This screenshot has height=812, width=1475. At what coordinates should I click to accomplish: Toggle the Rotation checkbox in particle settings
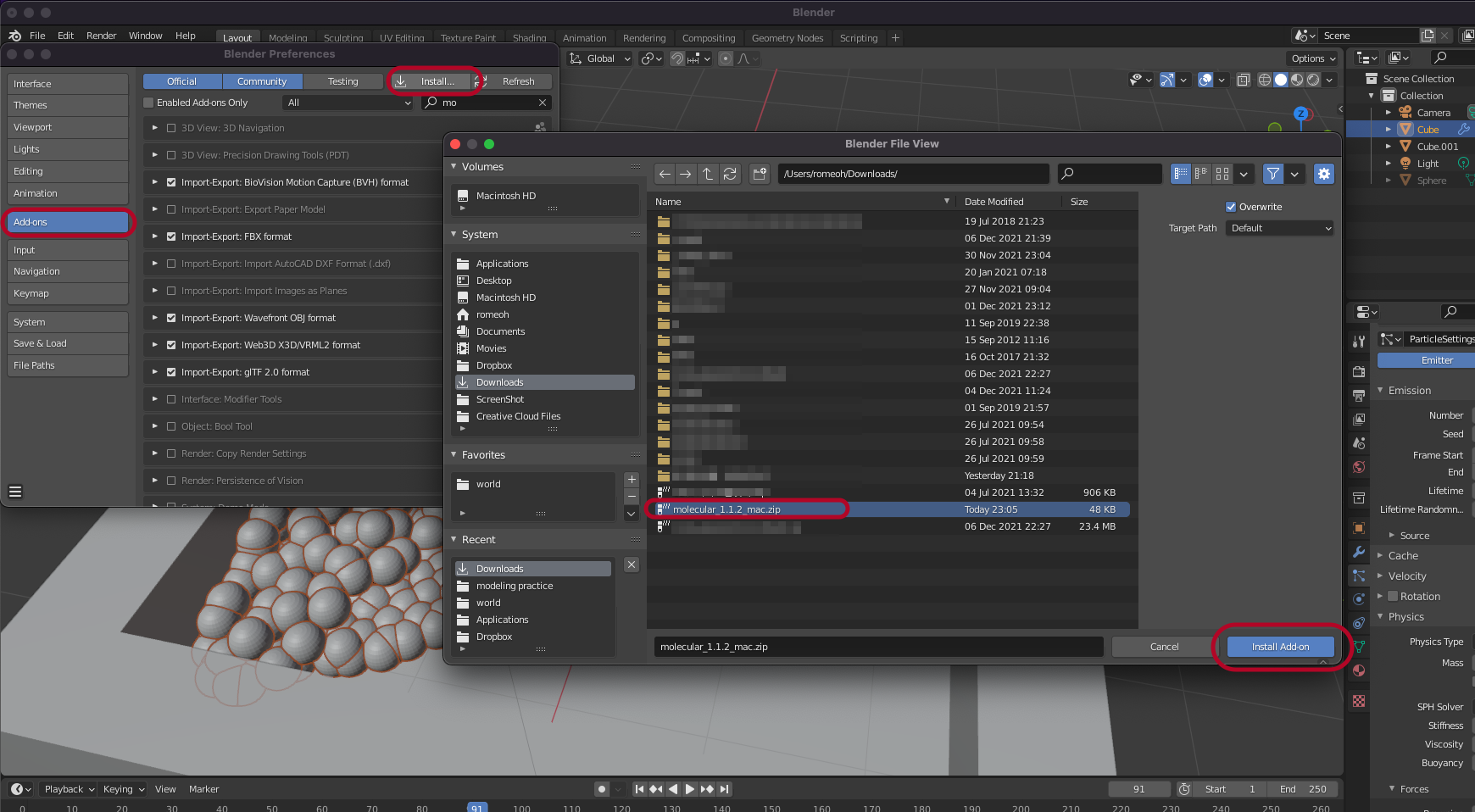1393,597
